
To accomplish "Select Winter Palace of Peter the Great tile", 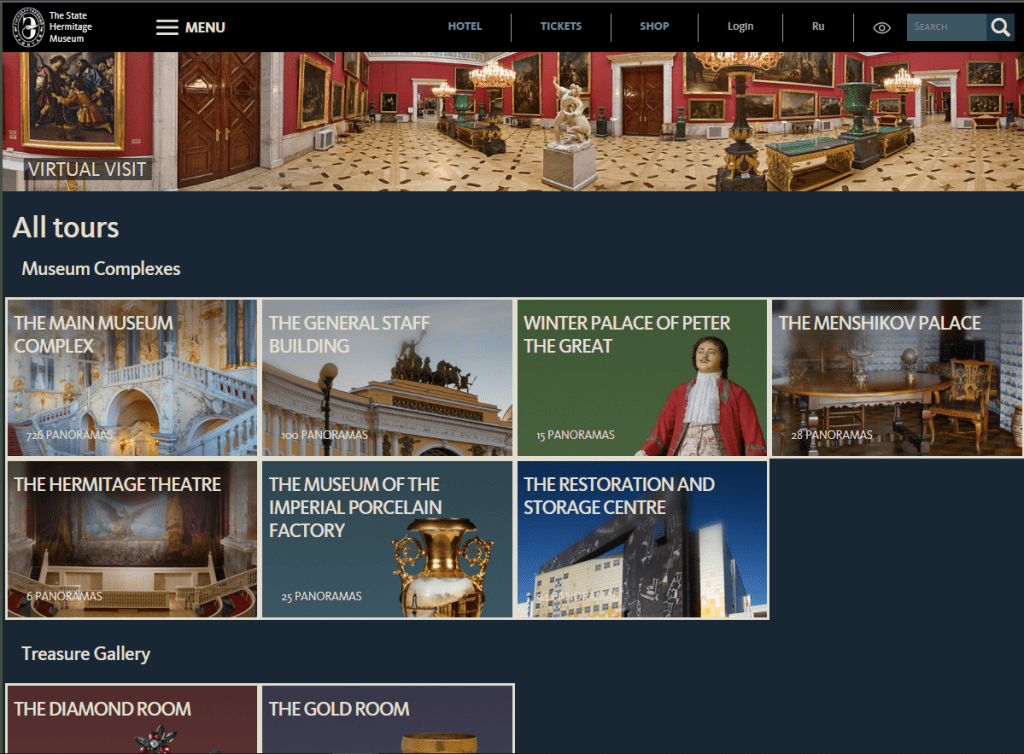I will pos(642,378).
